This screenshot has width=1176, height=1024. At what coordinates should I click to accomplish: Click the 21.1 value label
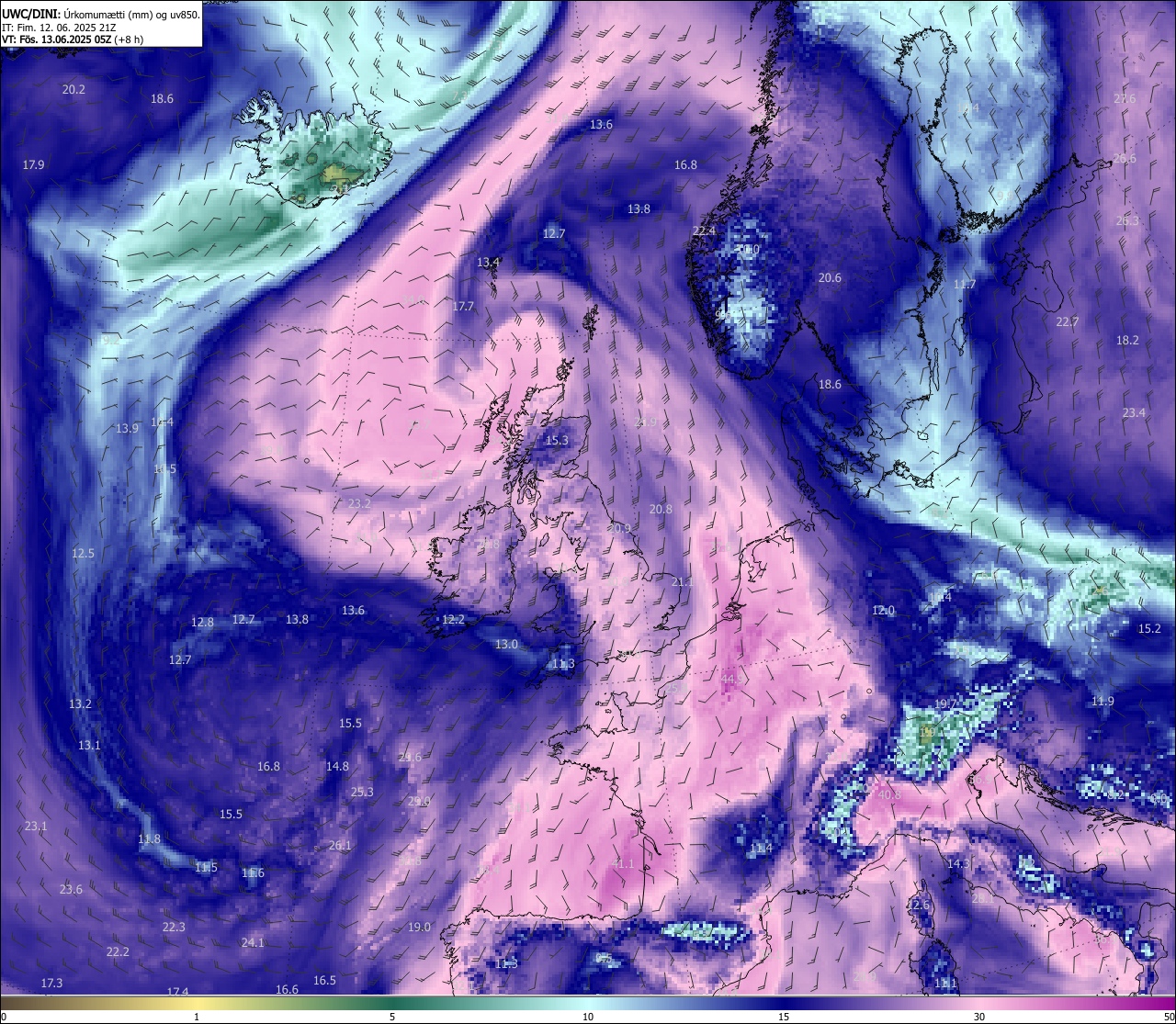(682, 581)
